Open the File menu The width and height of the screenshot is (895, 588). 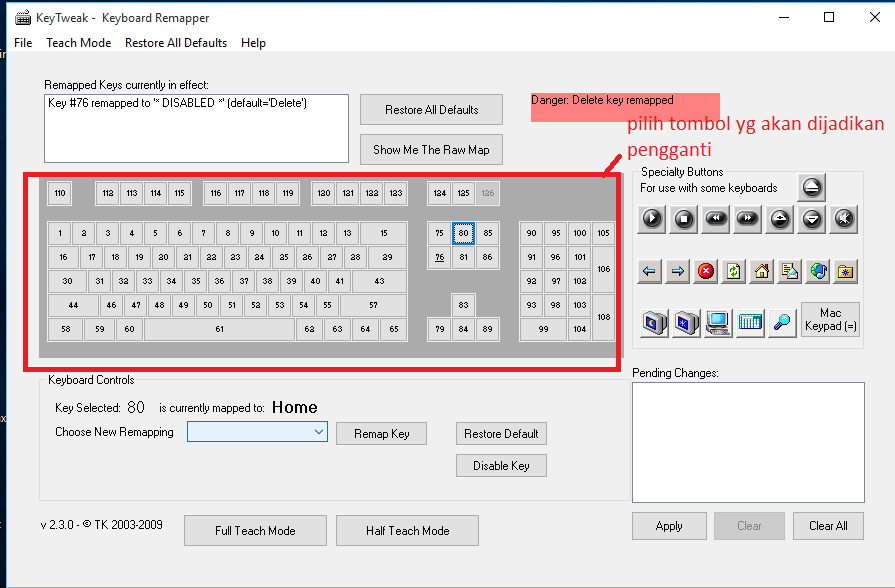pyautogui.click(x=23, y=43)
